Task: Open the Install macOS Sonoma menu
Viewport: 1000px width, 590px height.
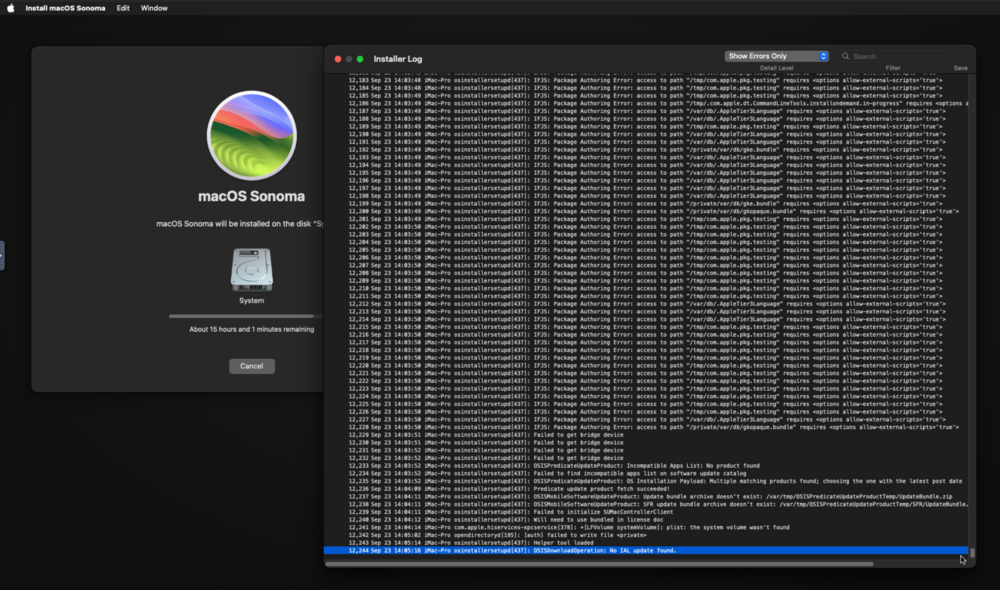Action: pyautogui.click(x=65, y=8)
